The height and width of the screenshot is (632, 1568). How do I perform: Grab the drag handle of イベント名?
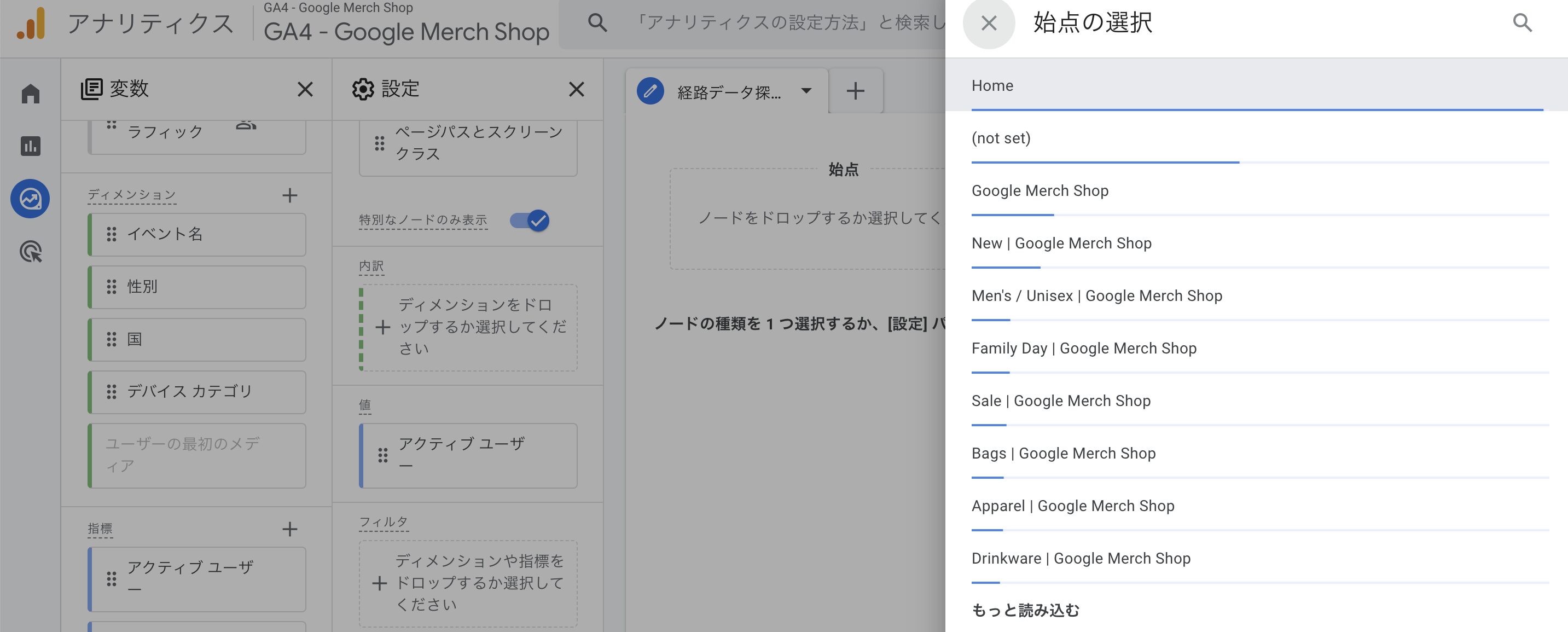(x=112, y=234)
